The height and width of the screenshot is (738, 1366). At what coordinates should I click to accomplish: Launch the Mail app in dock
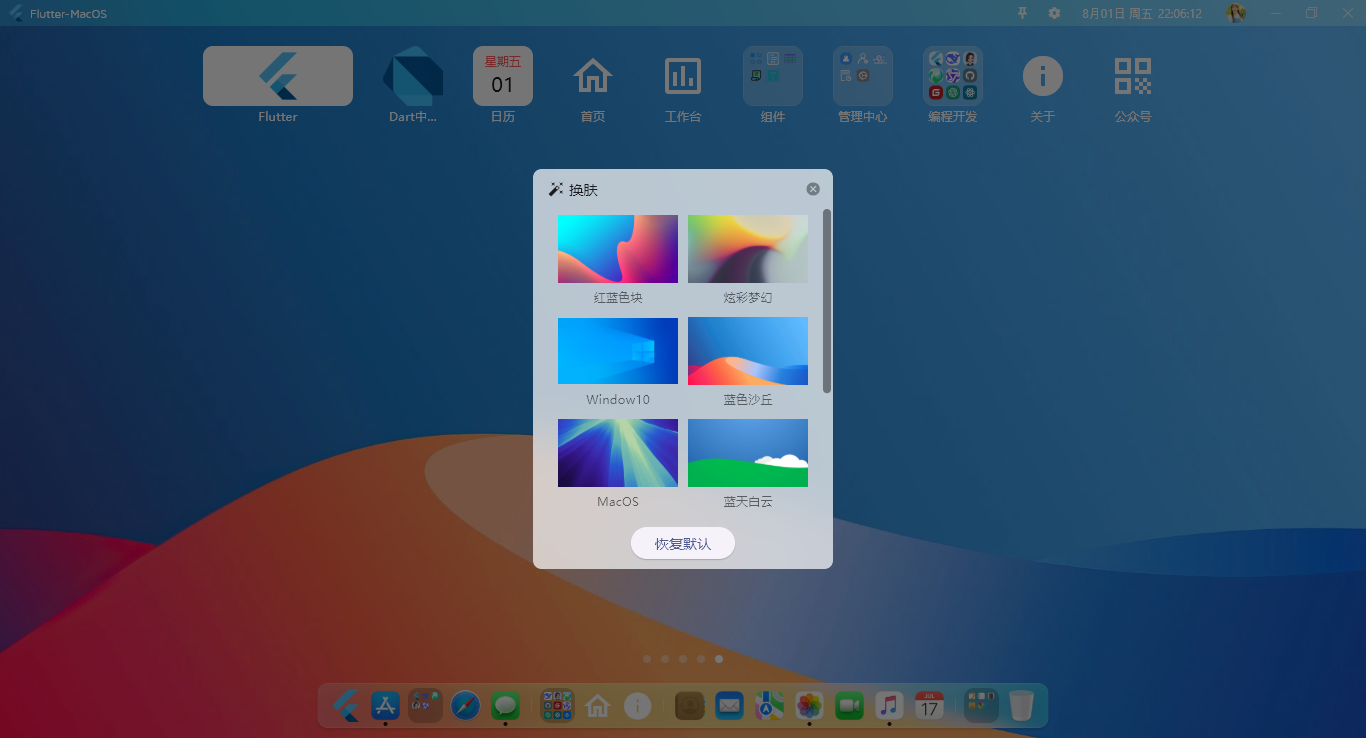coord(729,705)
